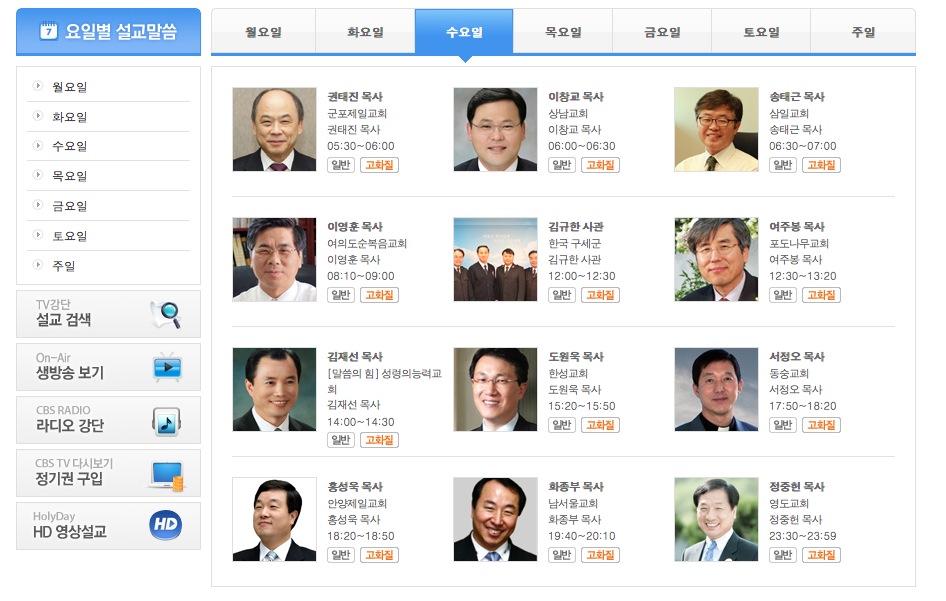Image resolution: width=946 pixels, height=601 pixels.
Task: Switch to the 월요일 tab
Action: pyautogui.click(x=263, y=32)
